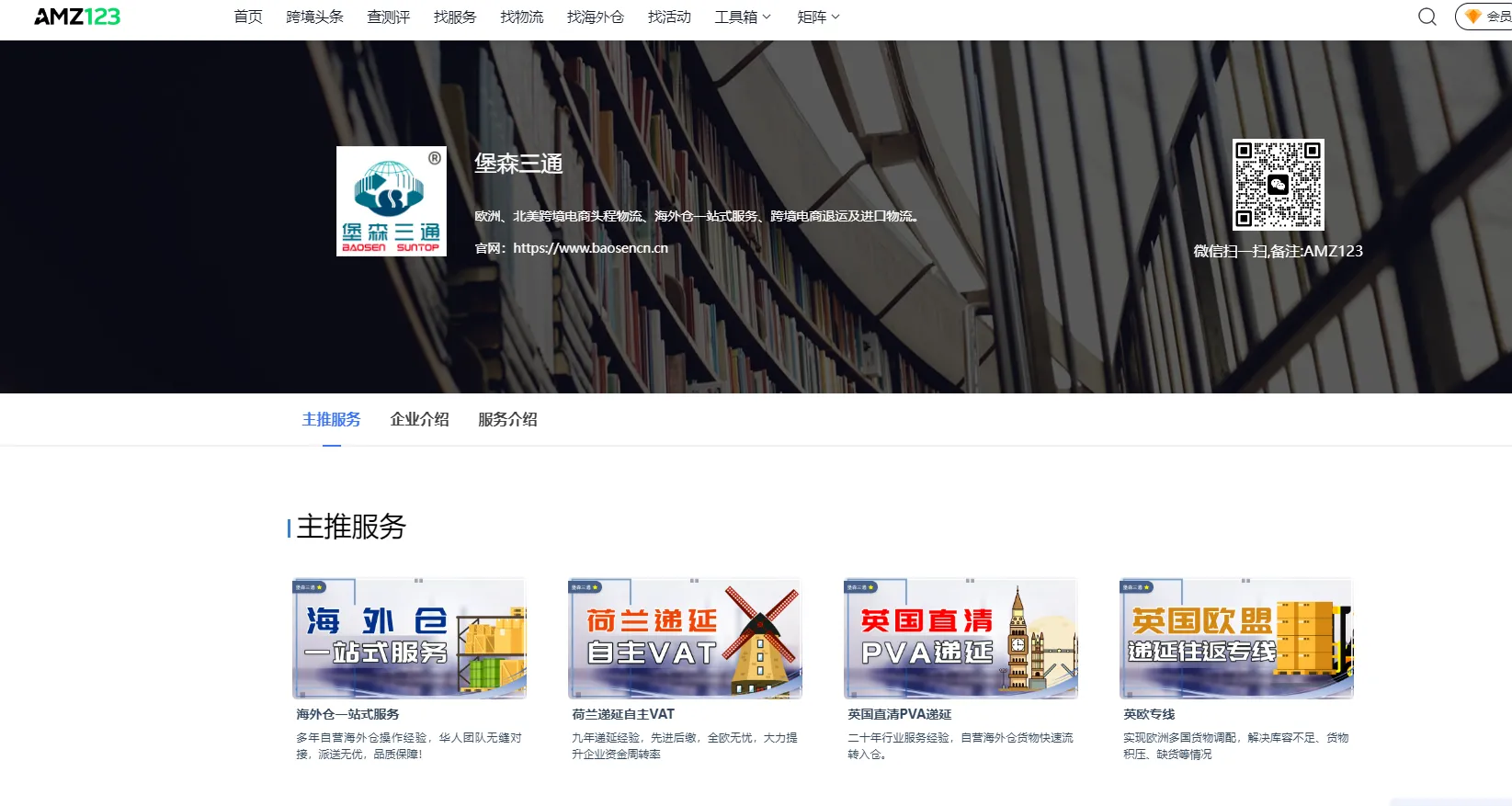Click the 海外仓一站式服务 card title
Viewport: 1512px width, 806px height.
[x=347, y=714]
